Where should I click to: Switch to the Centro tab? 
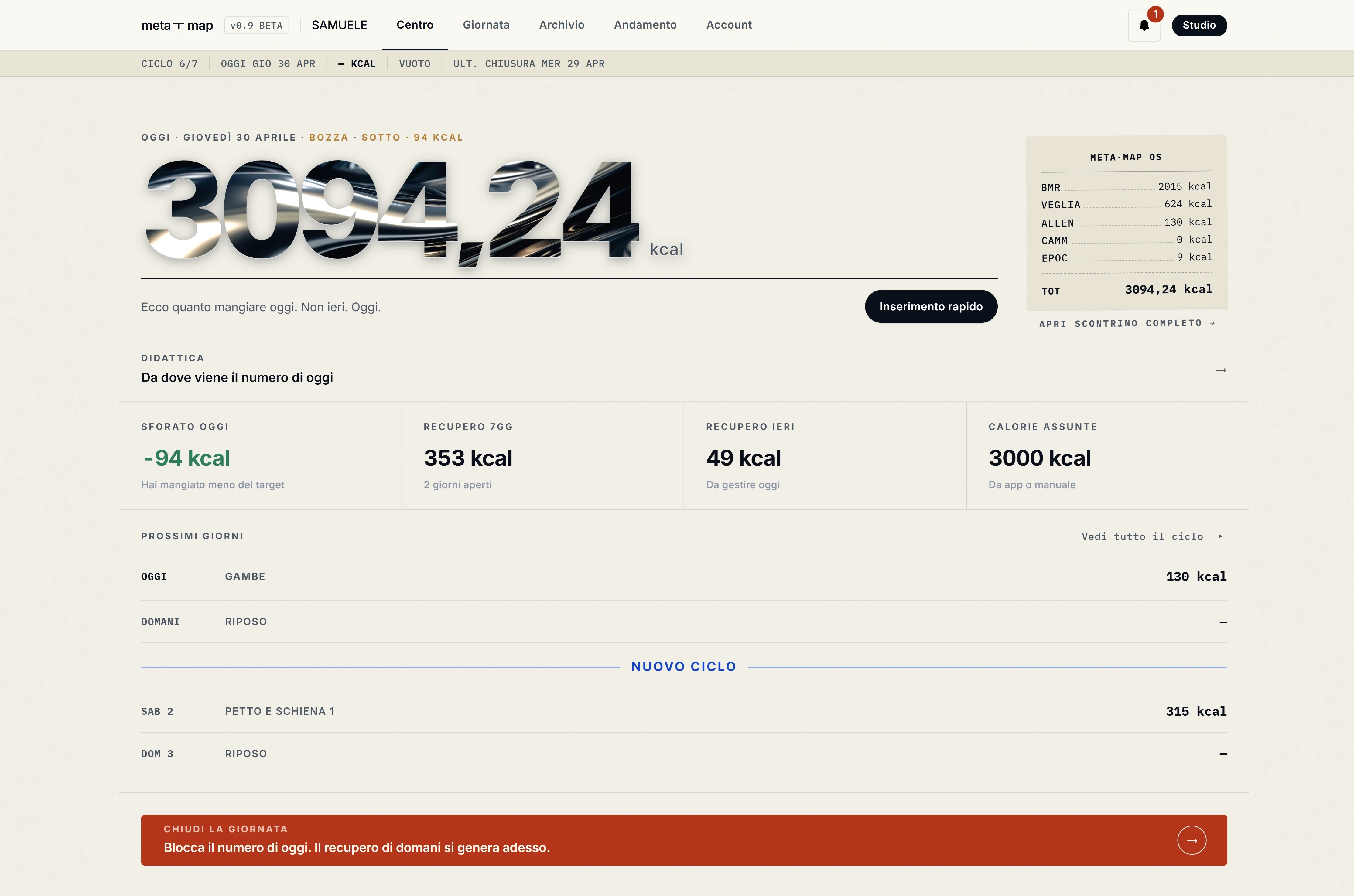point(415,25)
